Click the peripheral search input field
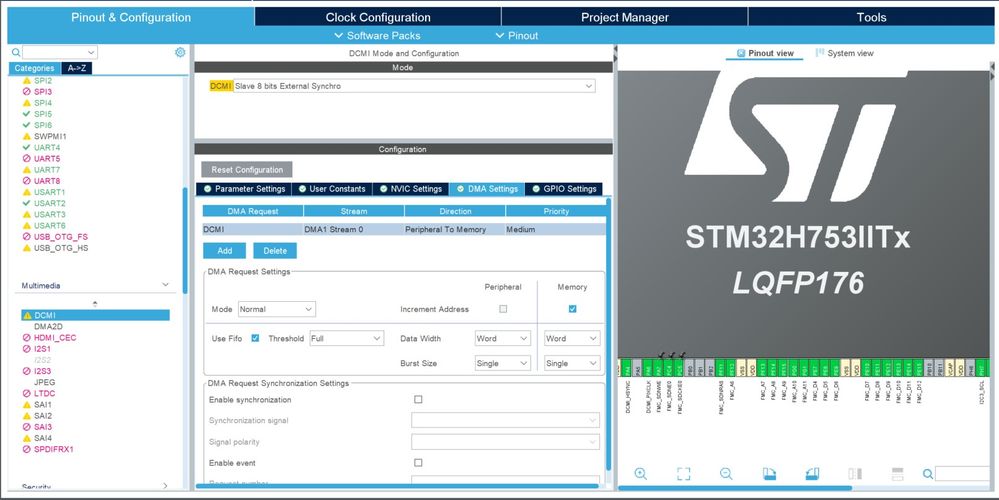 pos(59,52)
